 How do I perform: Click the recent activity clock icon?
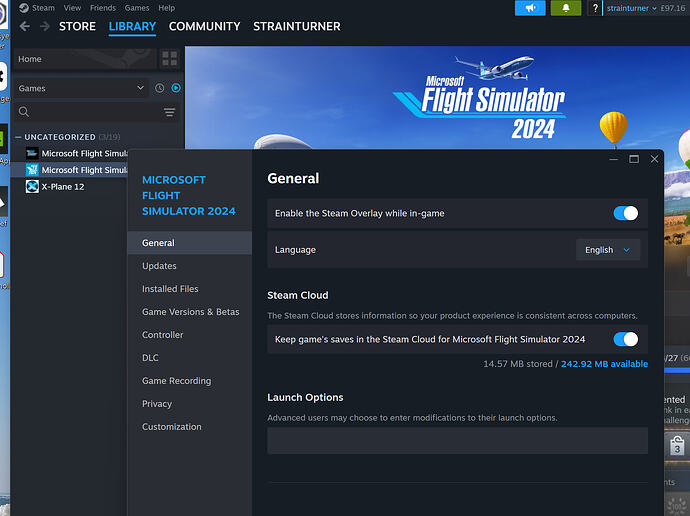(x=159, y=88)
